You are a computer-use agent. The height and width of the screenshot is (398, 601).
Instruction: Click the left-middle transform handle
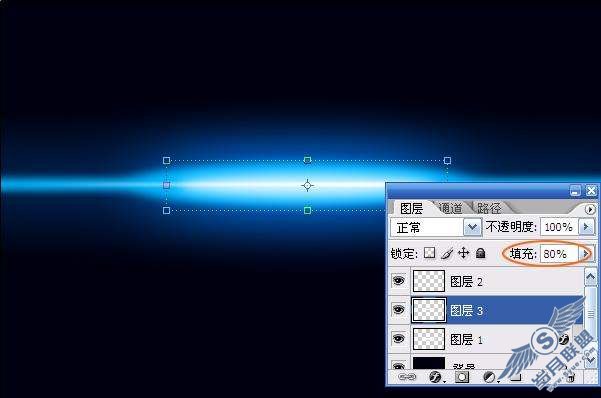click(166, 185)
